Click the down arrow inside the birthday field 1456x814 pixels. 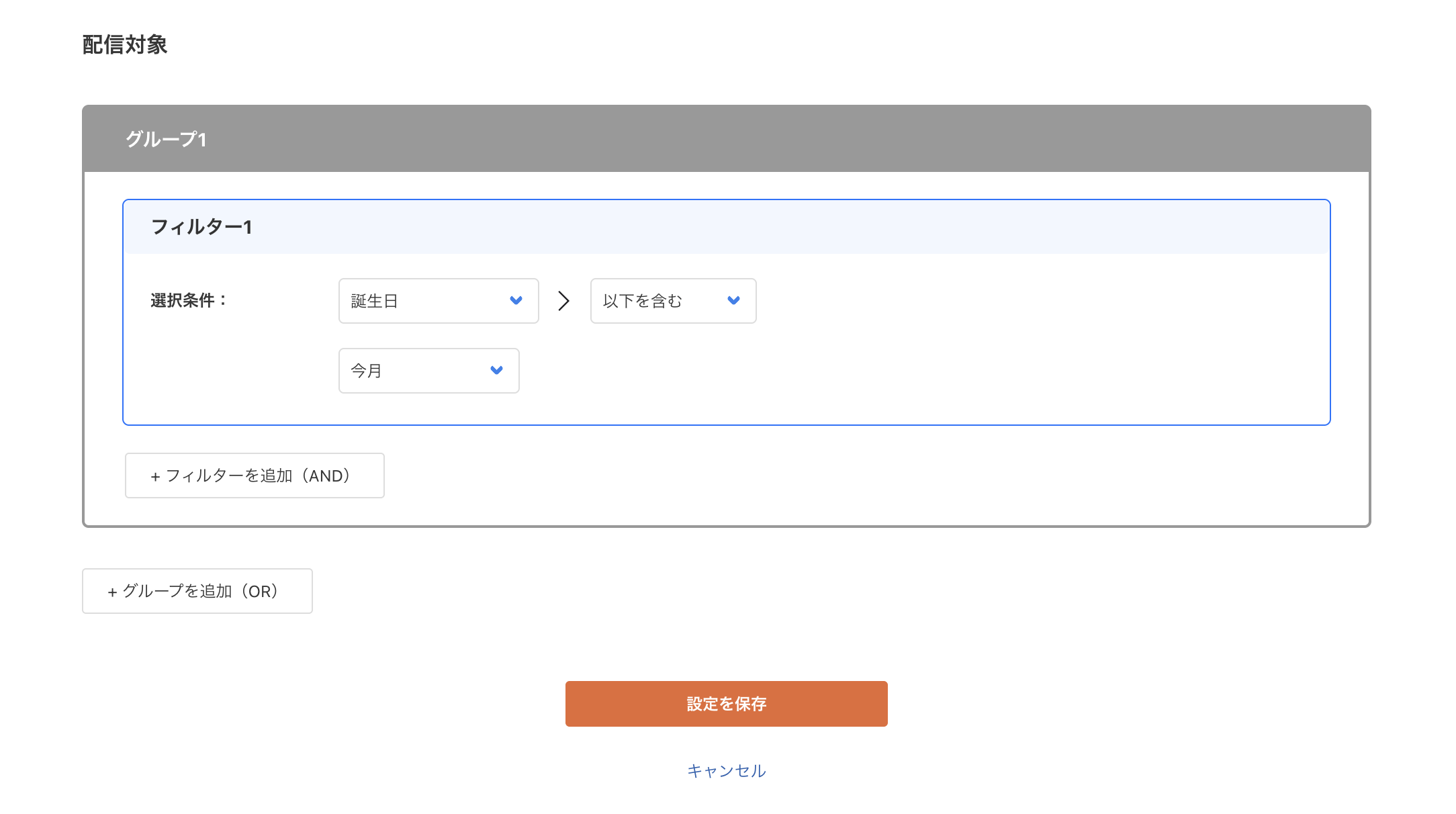516,301
